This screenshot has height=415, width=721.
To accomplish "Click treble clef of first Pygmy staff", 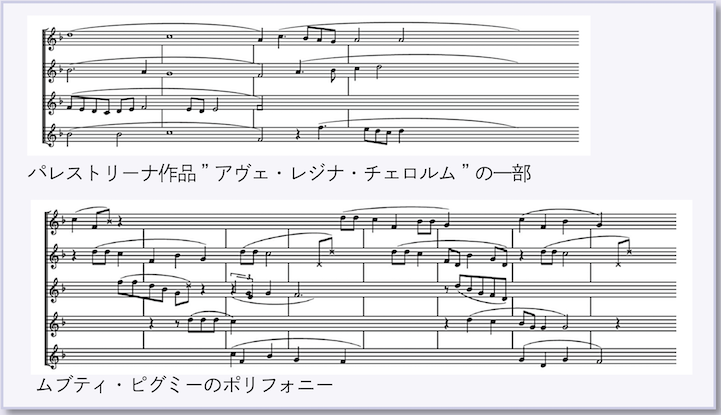I will [55, 222].
